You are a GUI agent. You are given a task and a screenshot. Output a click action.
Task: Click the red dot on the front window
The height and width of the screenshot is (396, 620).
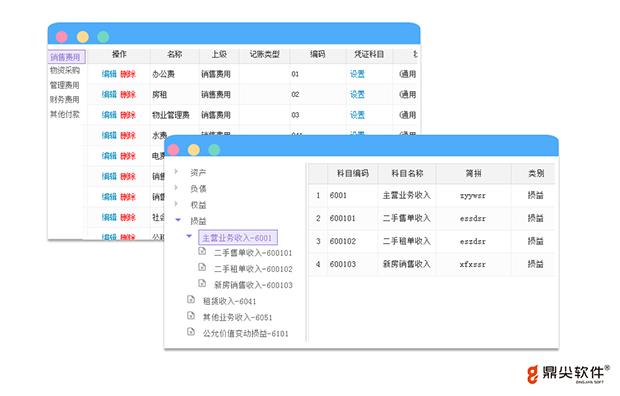(173, 150)
